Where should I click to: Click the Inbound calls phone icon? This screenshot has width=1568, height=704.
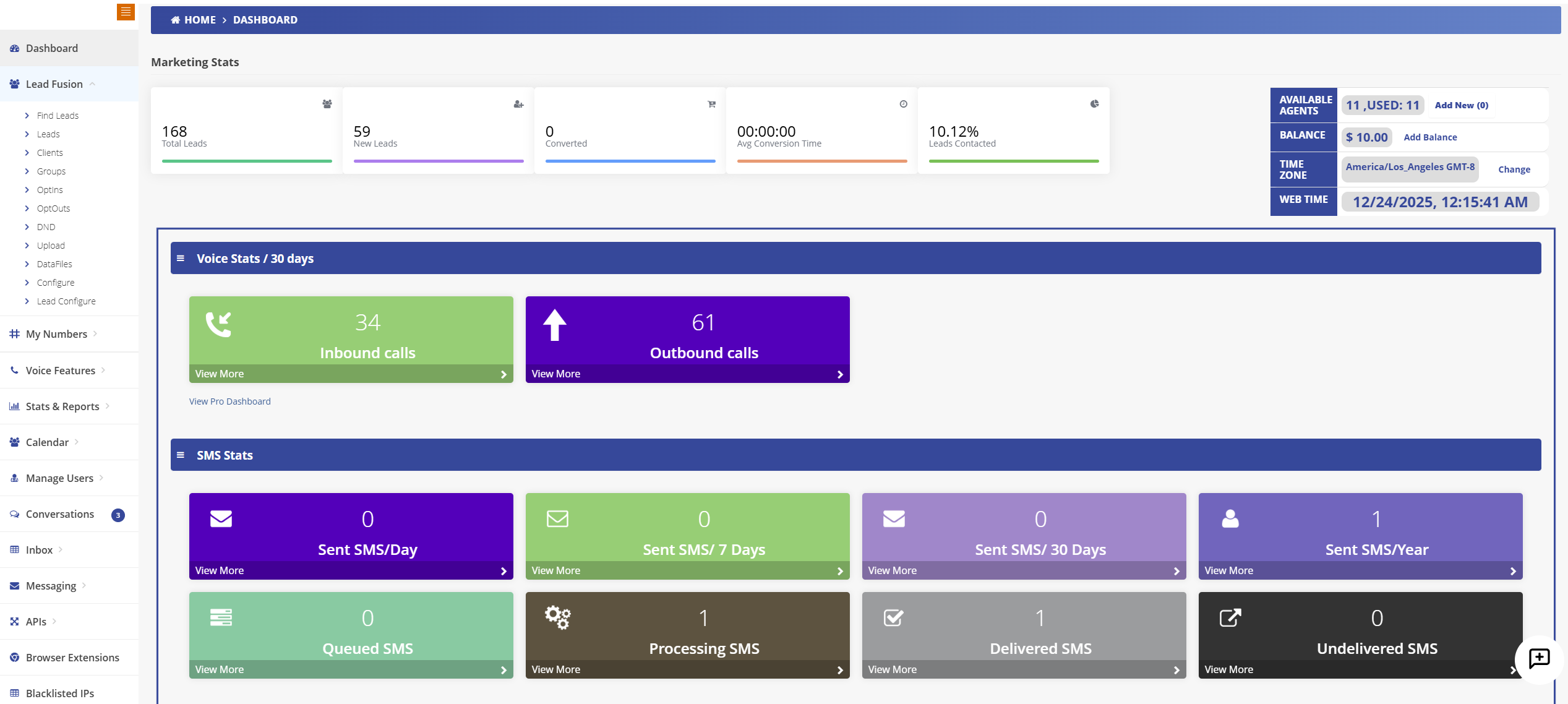[x=218, y=324]
